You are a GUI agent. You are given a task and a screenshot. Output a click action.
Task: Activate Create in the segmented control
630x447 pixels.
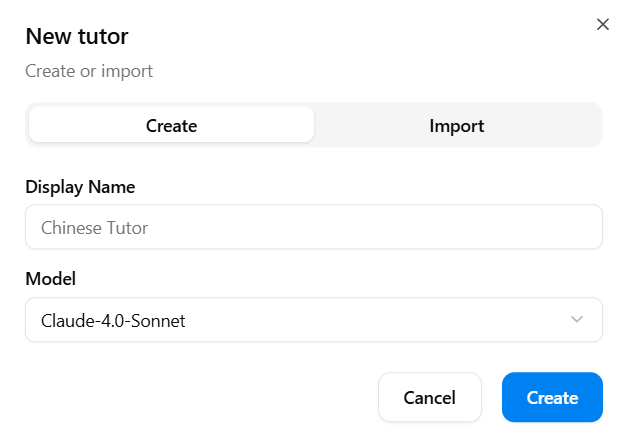tap(171, 126)
